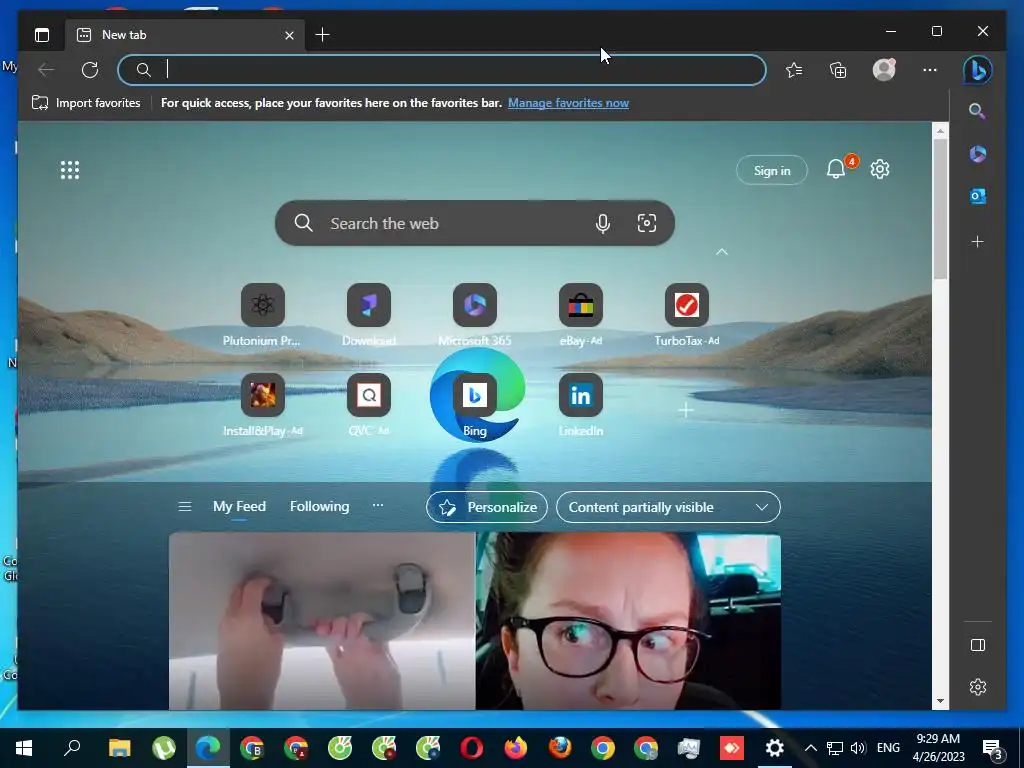Open the Bing chat sidebar button
Screen dimensions: 1024x768
(978, 70)
